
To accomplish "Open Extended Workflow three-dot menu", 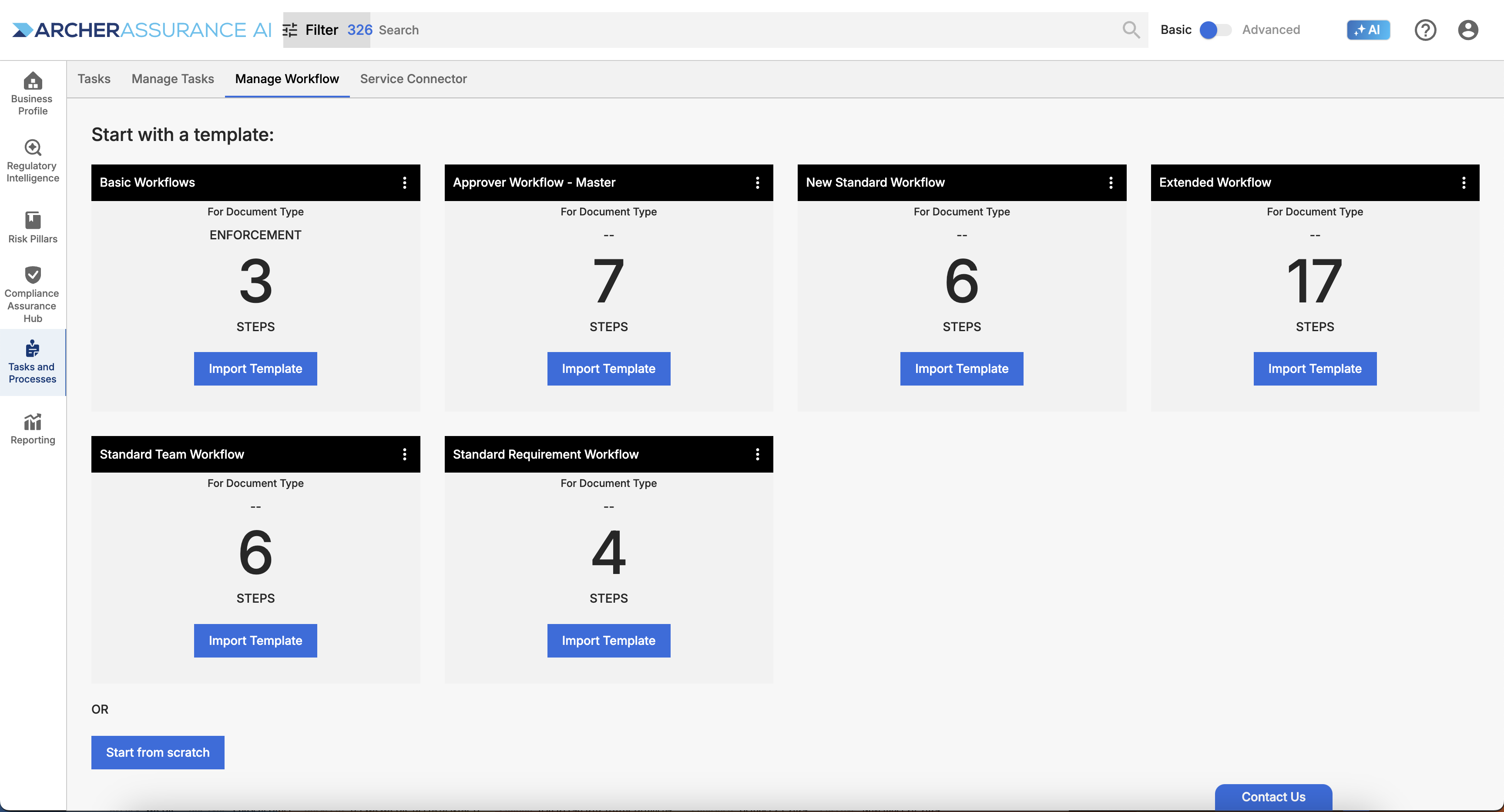I will [x=1464, y=183].
